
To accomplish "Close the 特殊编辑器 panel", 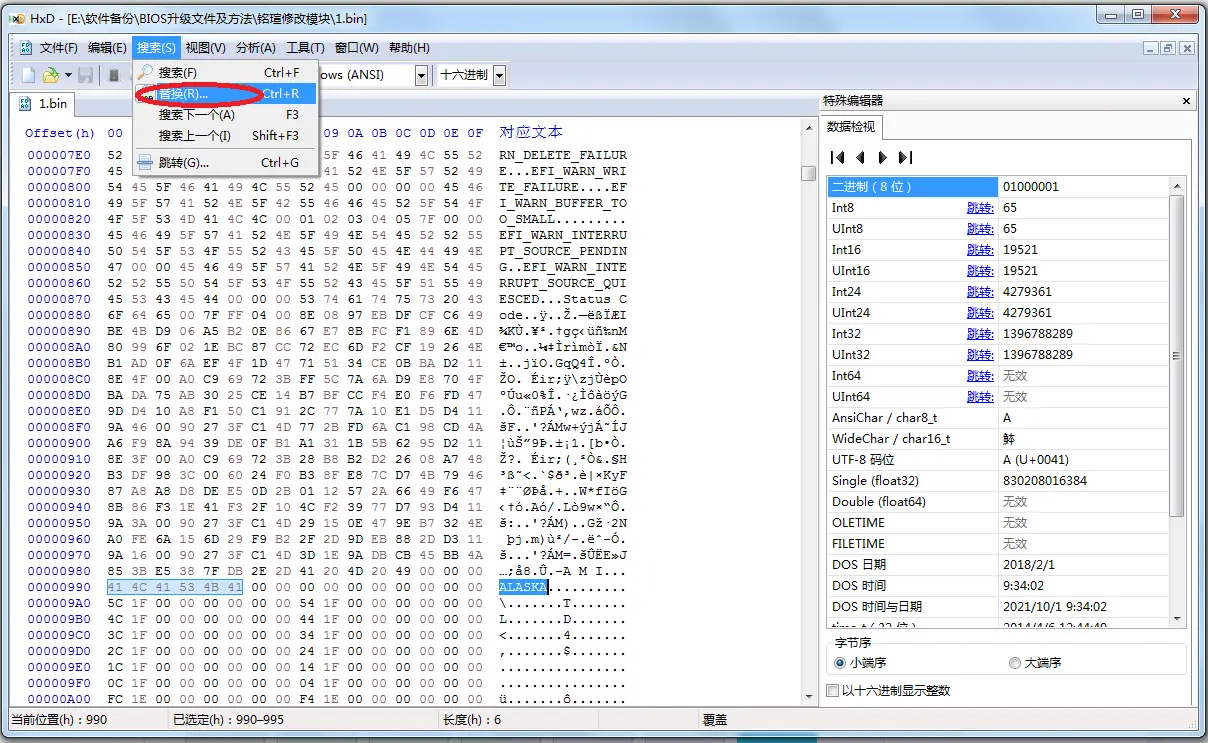I will pos(1186,101).
